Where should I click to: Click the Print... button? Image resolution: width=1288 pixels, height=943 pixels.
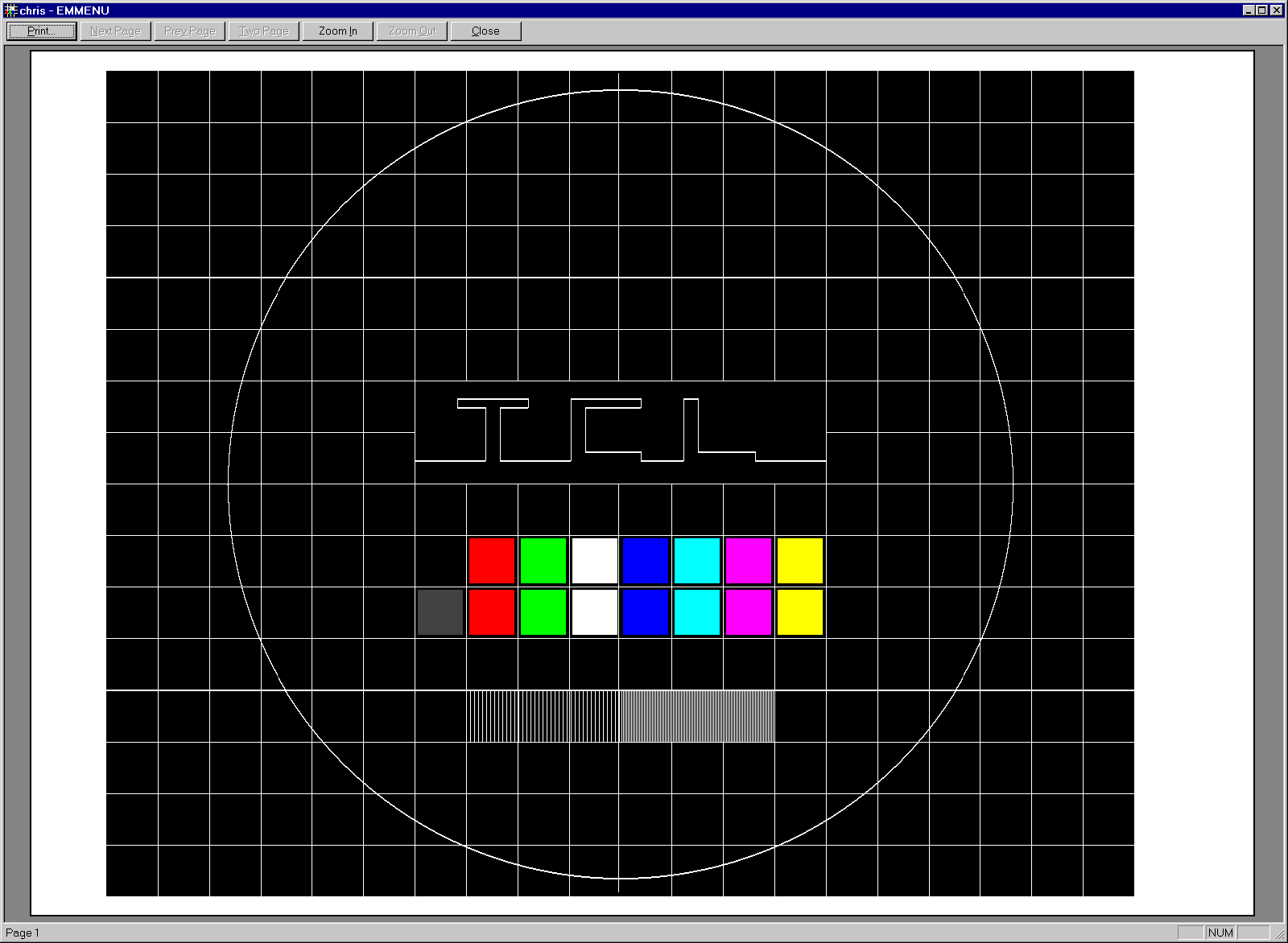41,31
